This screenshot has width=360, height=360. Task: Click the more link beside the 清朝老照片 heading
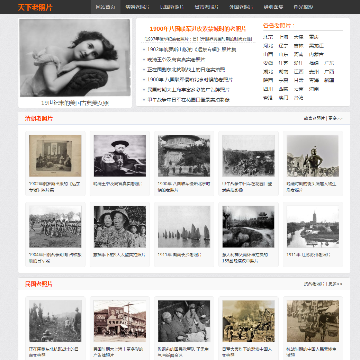point(335,118)
